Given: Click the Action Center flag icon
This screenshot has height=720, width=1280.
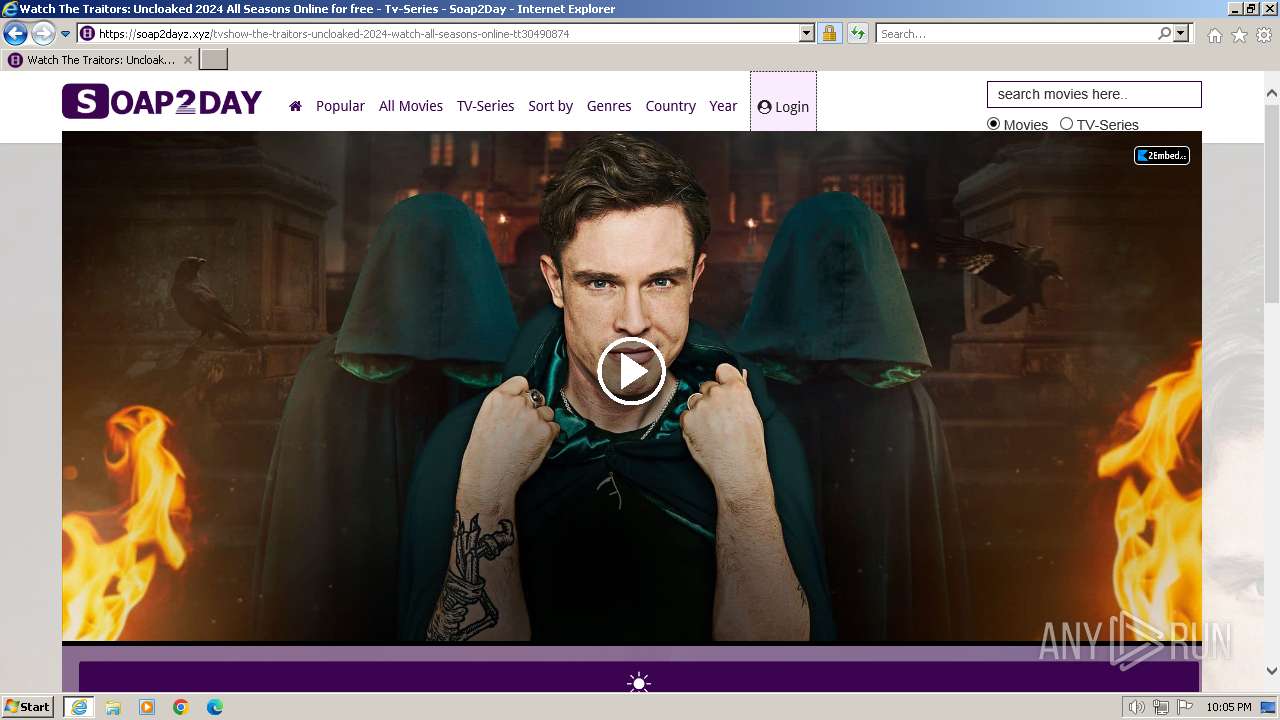Looking at the screenshot, I should [x=1185, y=707].
